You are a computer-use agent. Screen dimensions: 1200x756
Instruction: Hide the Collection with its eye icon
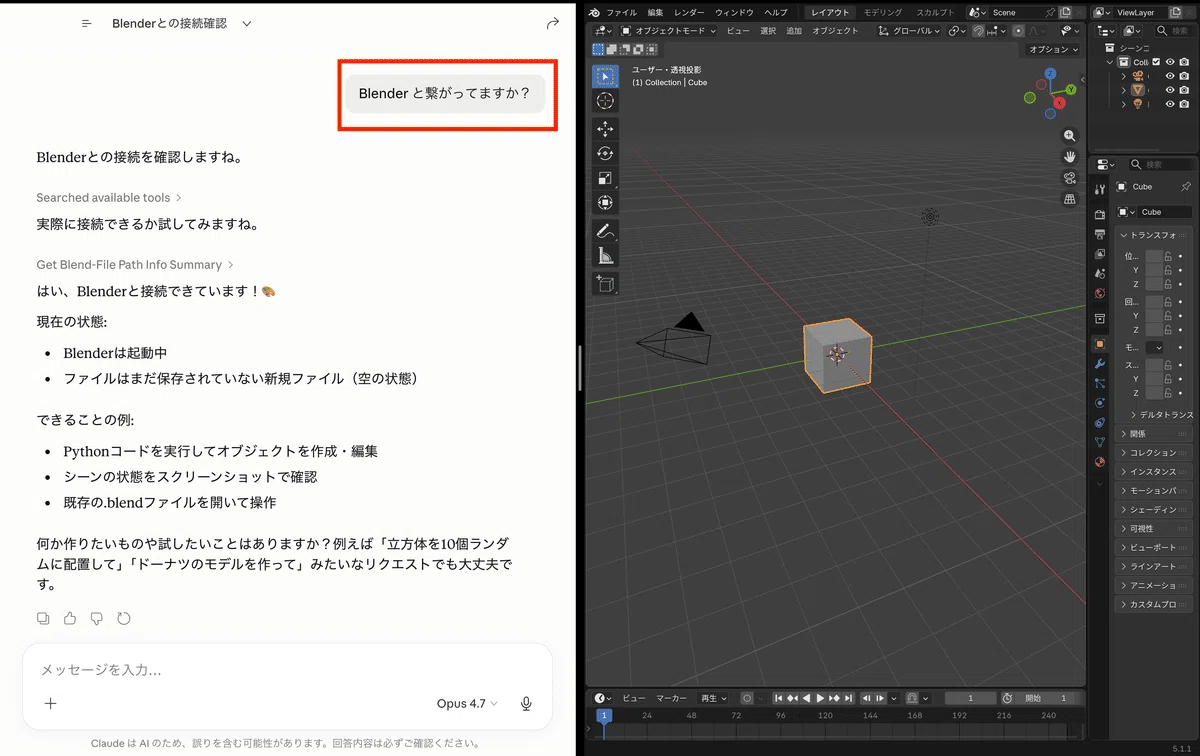tap(1170, 62)
